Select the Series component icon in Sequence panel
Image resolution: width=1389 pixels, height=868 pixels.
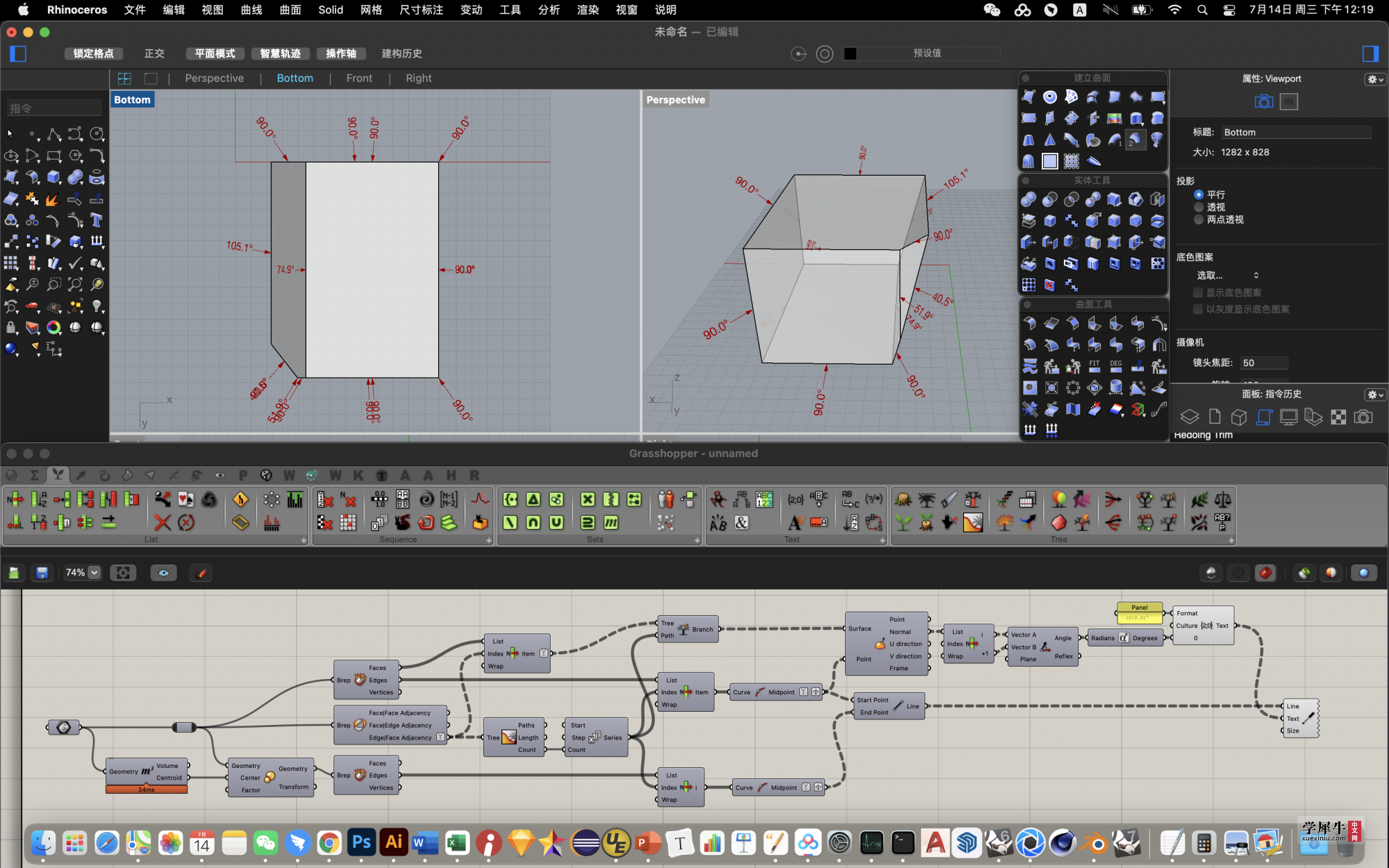coord(379,522)
